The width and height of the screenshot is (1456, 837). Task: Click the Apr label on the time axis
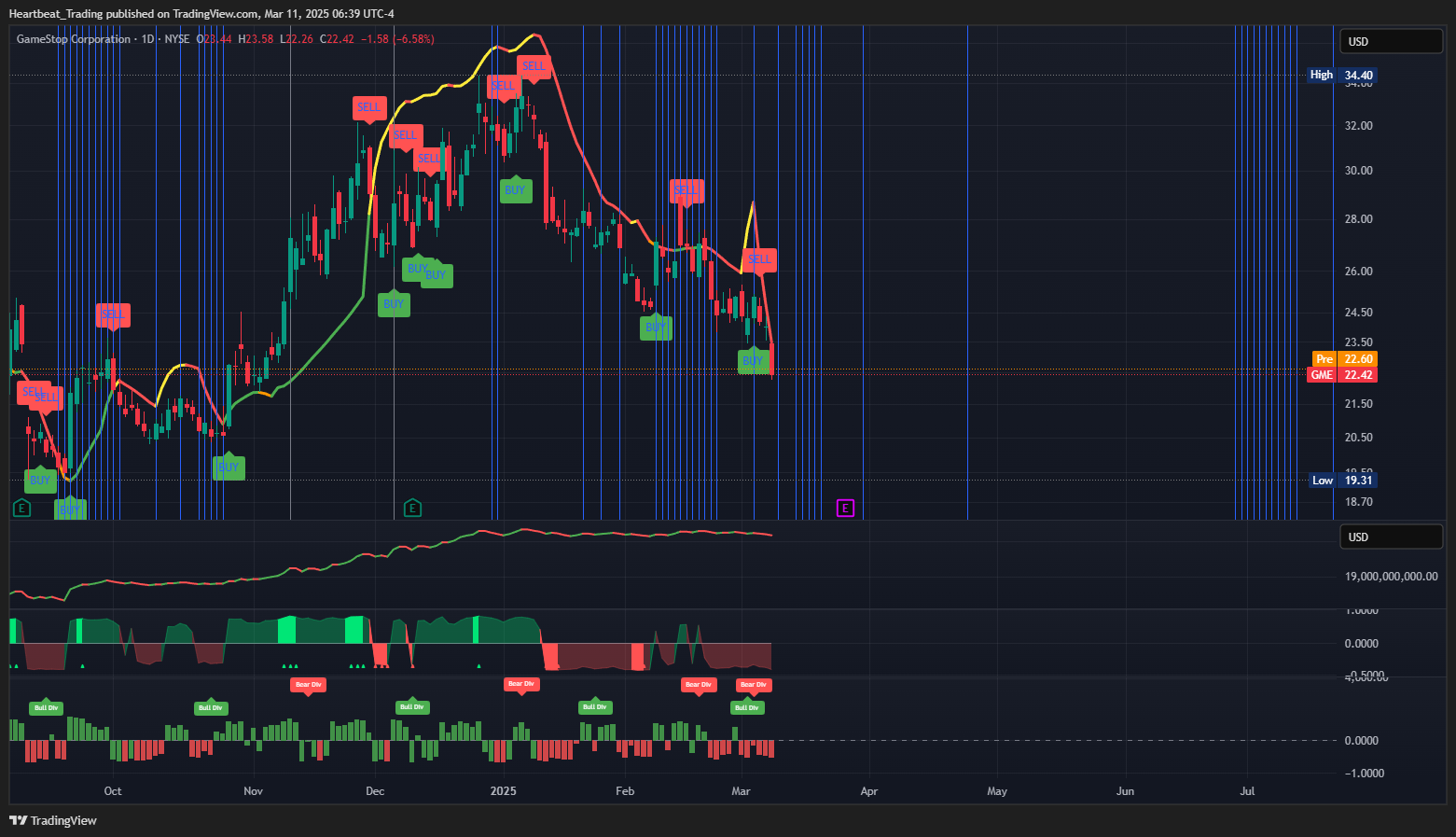(x=869, y=791)
